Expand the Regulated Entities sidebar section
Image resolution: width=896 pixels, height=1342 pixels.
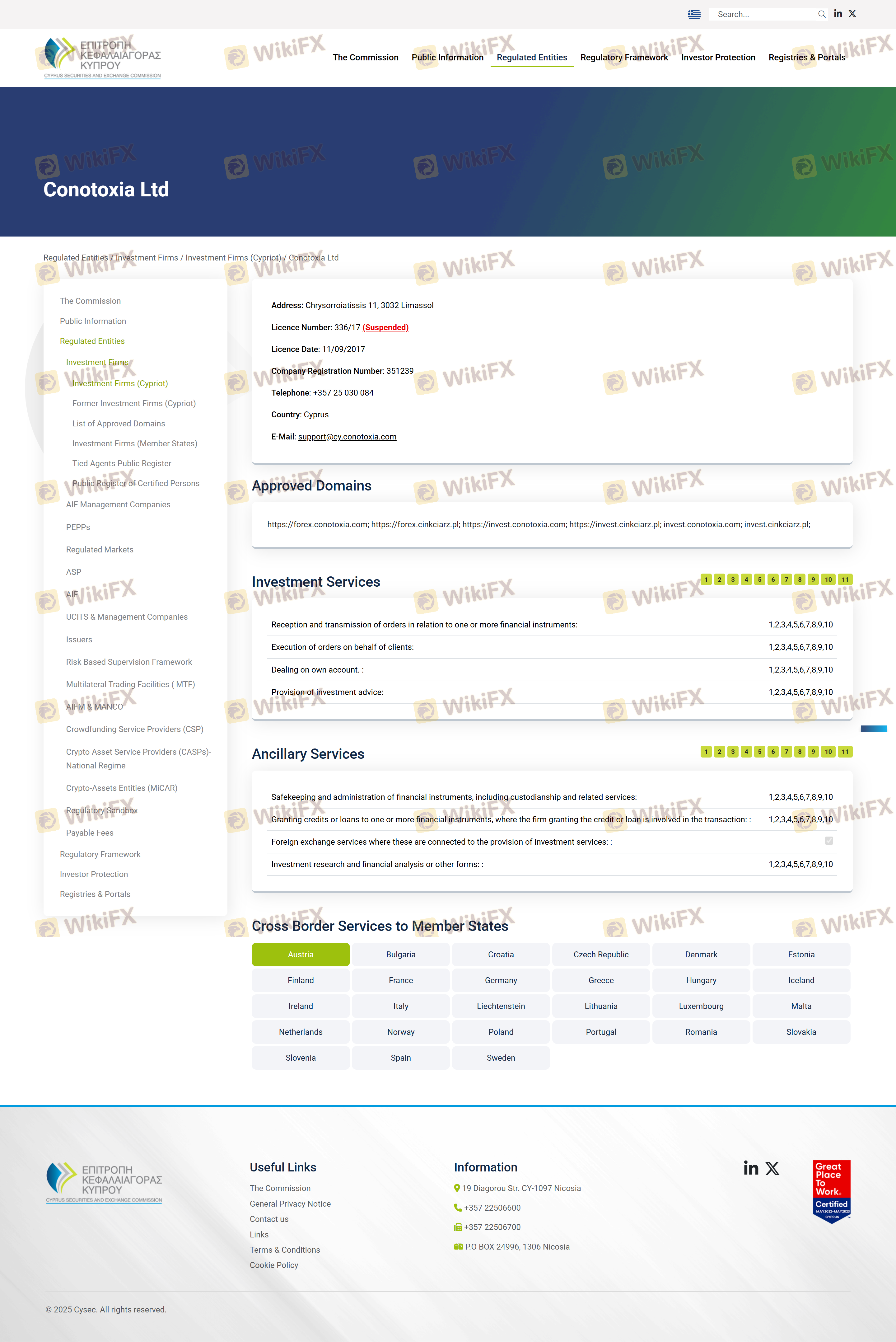[92, 341]
